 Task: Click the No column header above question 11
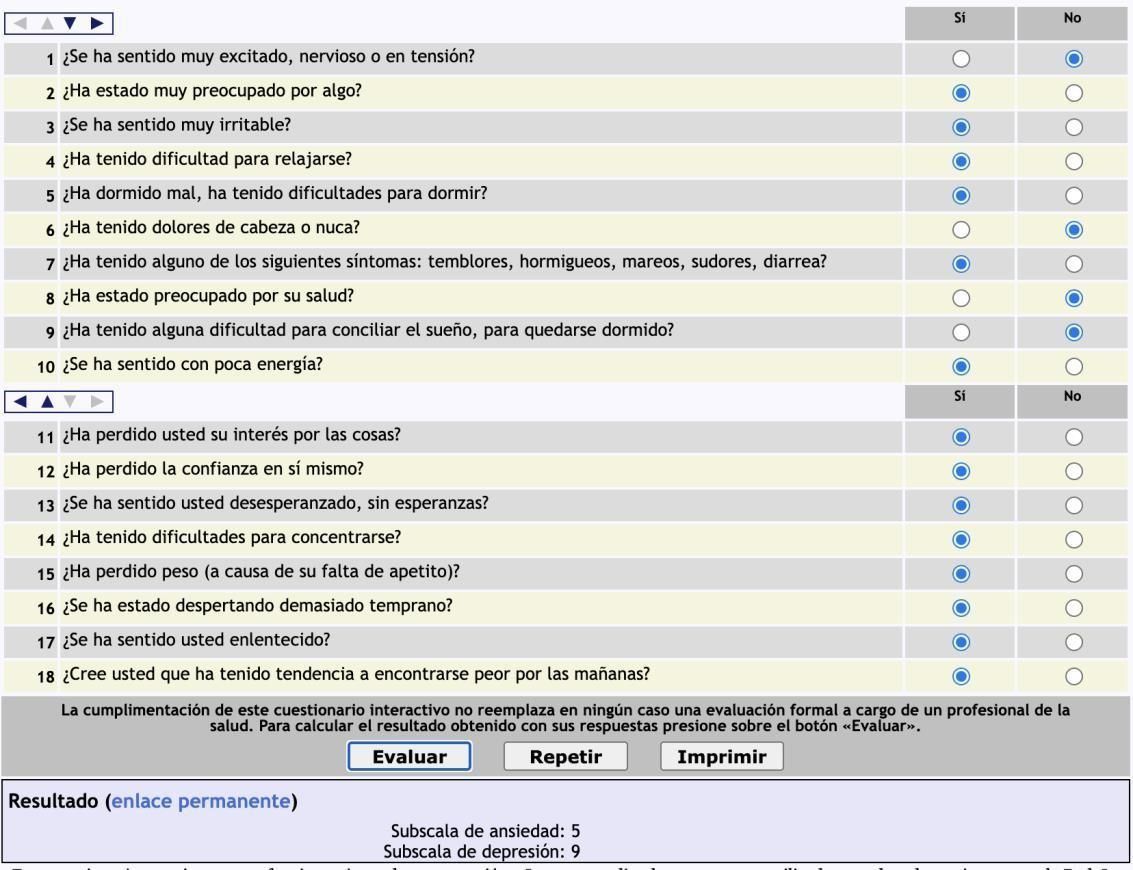pos(1072,402)
